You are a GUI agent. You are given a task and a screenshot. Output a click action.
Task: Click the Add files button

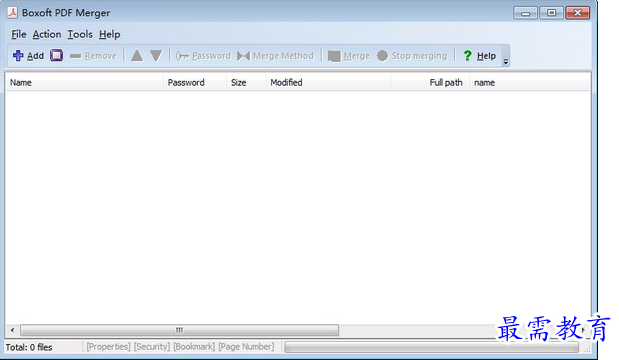tap(28, 56)
